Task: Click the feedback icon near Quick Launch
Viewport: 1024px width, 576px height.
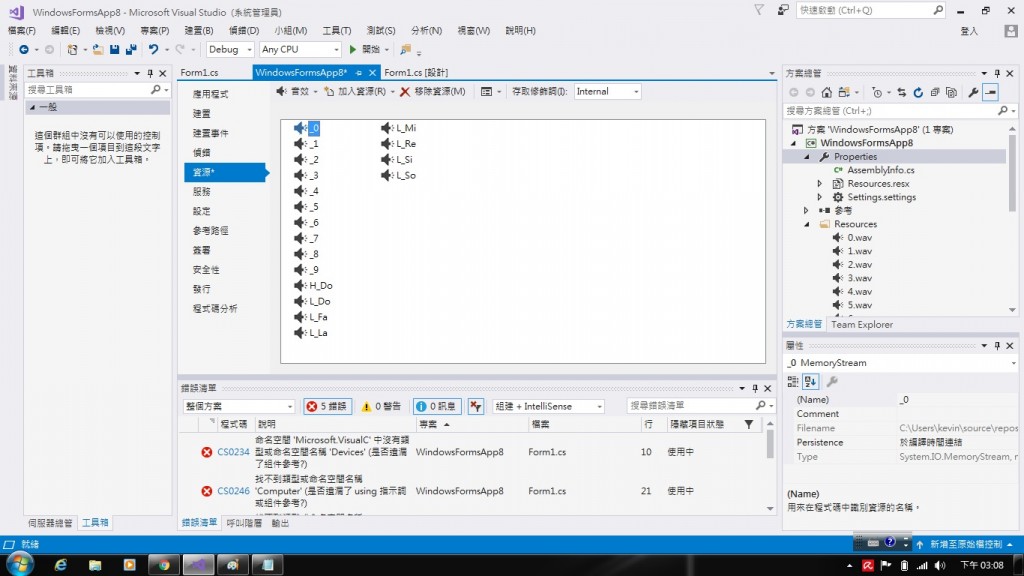Action: (x=782, y=10)
